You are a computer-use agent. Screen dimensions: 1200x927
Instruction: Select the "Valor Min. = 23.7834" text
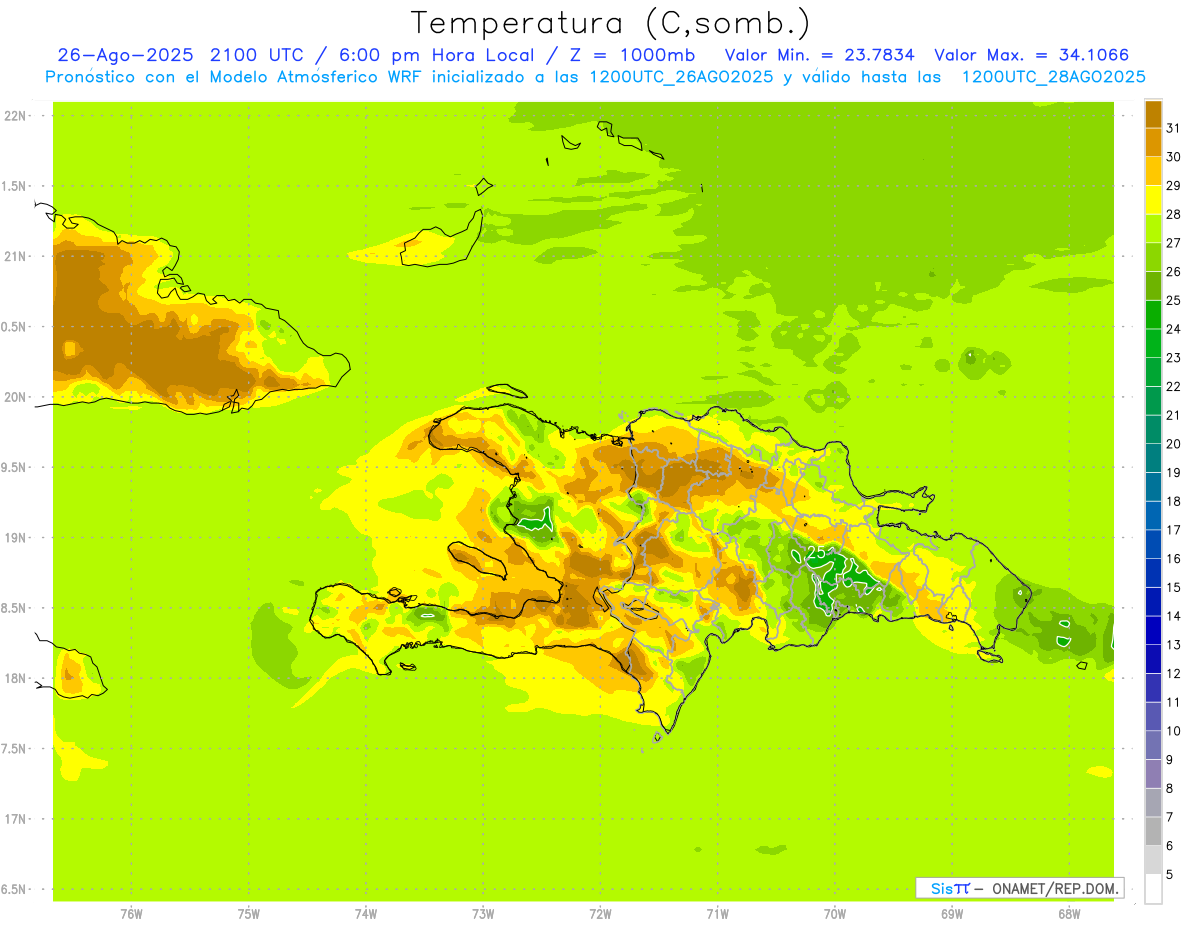tap(819, 55)
